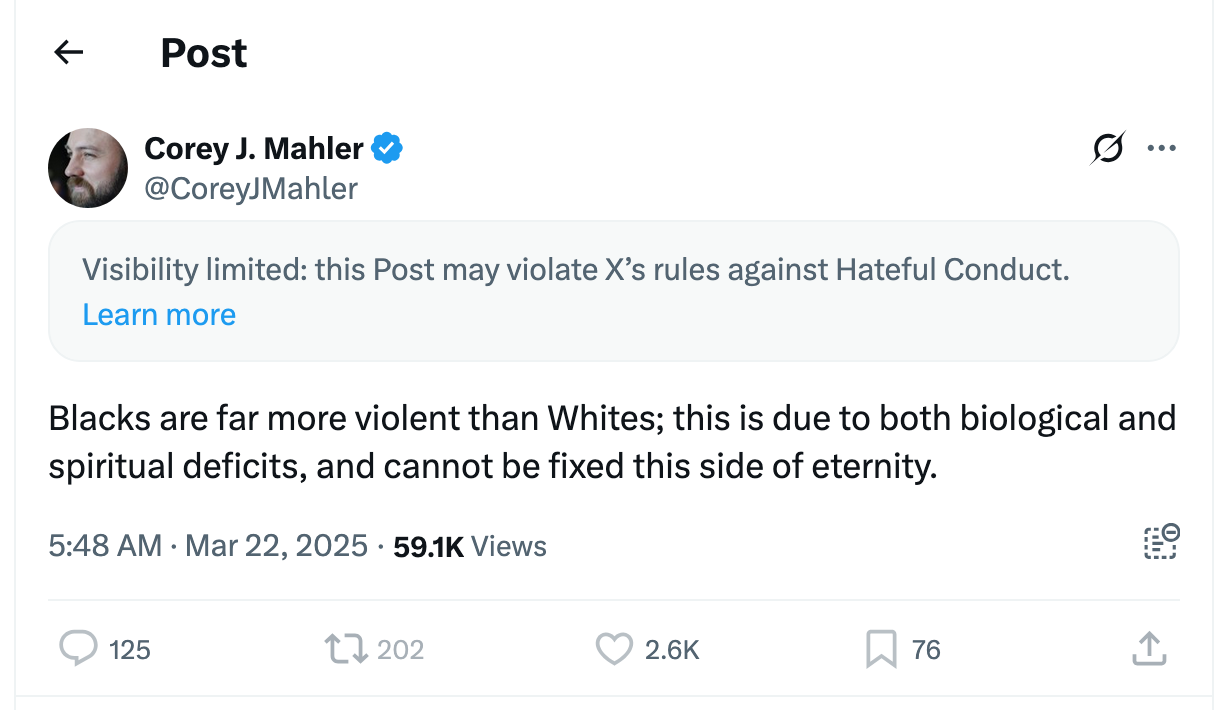
Task: Click the blue verified badge
Action: [387, 149]
